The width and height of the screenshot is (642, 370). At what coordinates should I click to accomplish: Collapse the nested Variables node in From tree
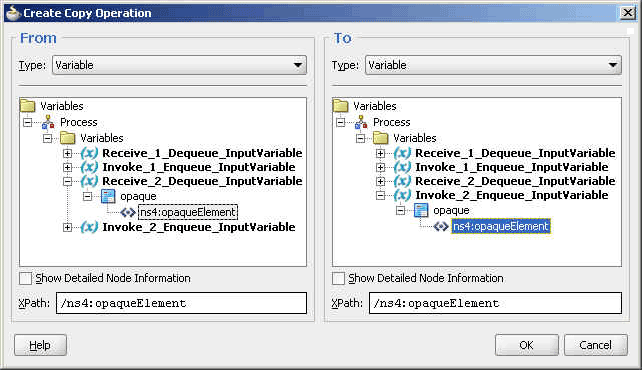point(47,138)
